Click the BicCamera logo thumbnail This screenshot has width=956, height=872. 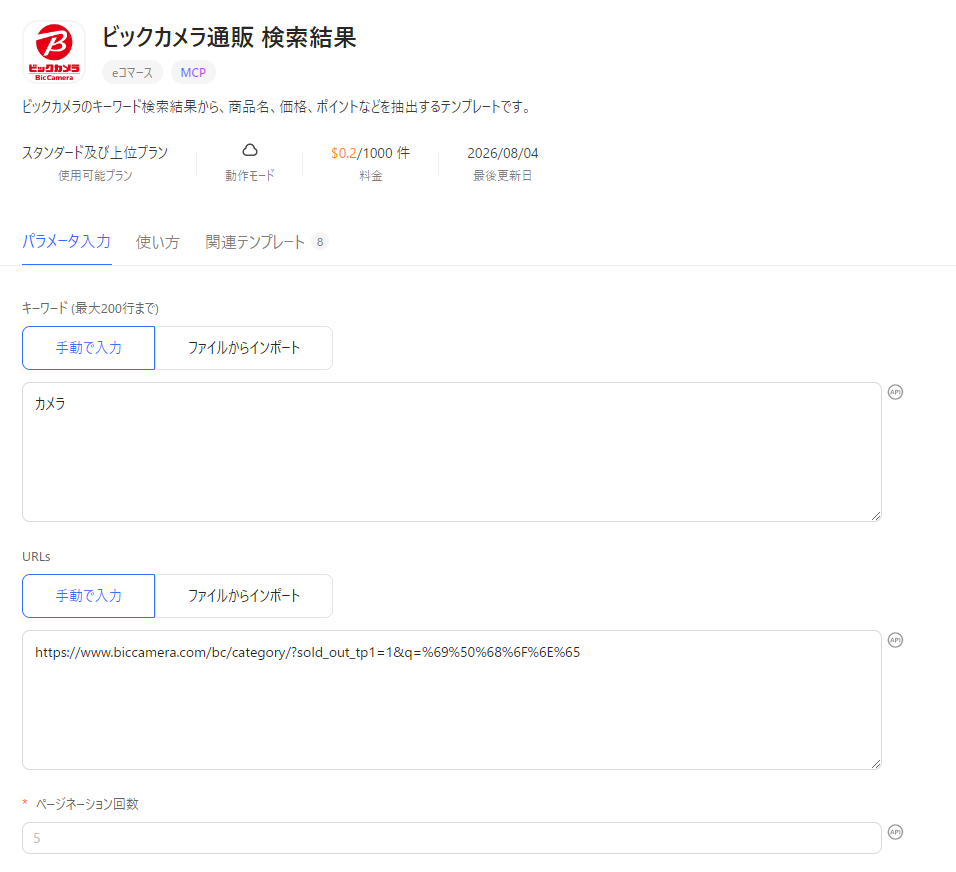click(x=54, y=52)
